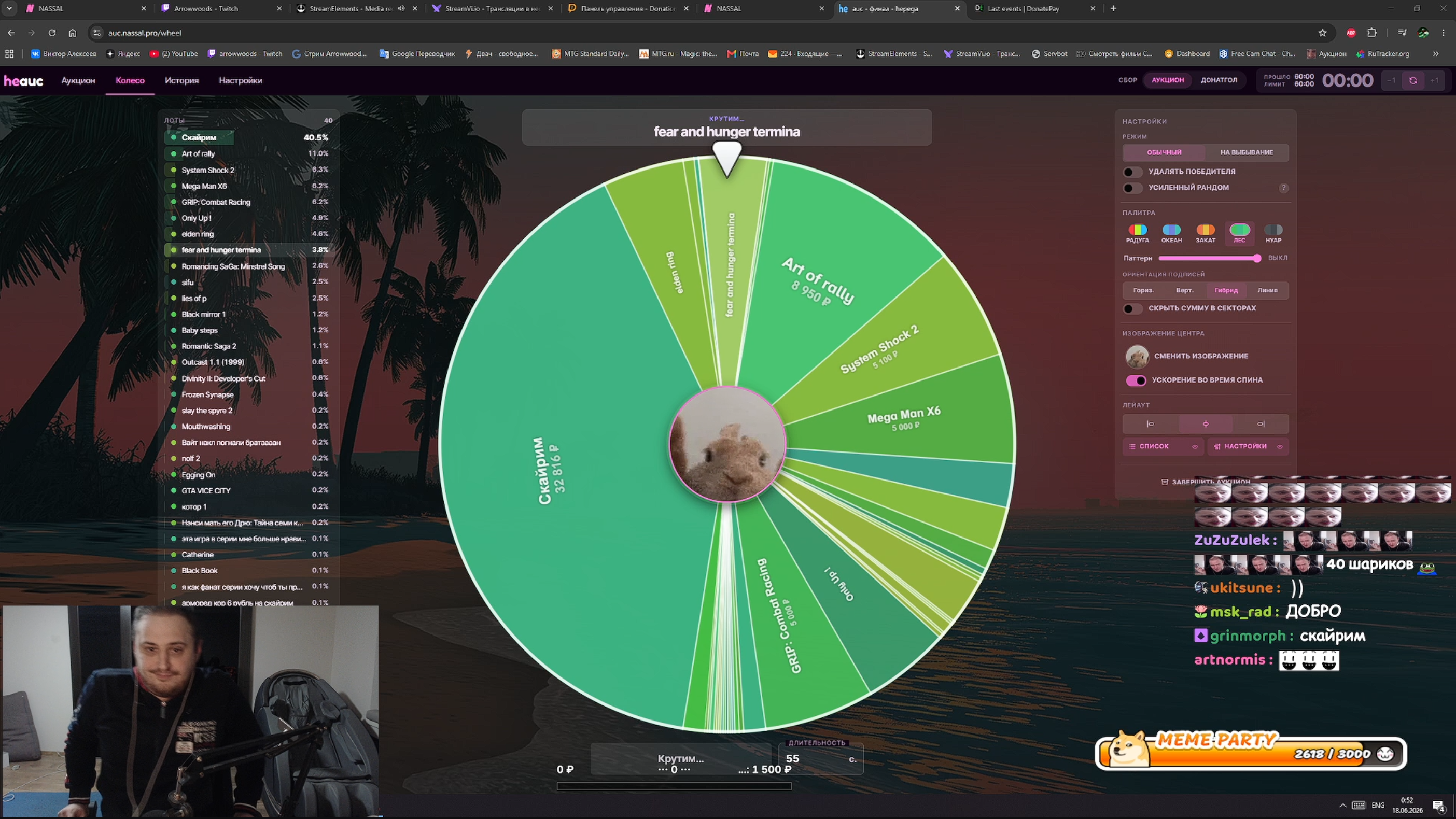Set label orientation to Гориз.
The width and height of the screenshot is (1456, 819).
[1143, 290]
